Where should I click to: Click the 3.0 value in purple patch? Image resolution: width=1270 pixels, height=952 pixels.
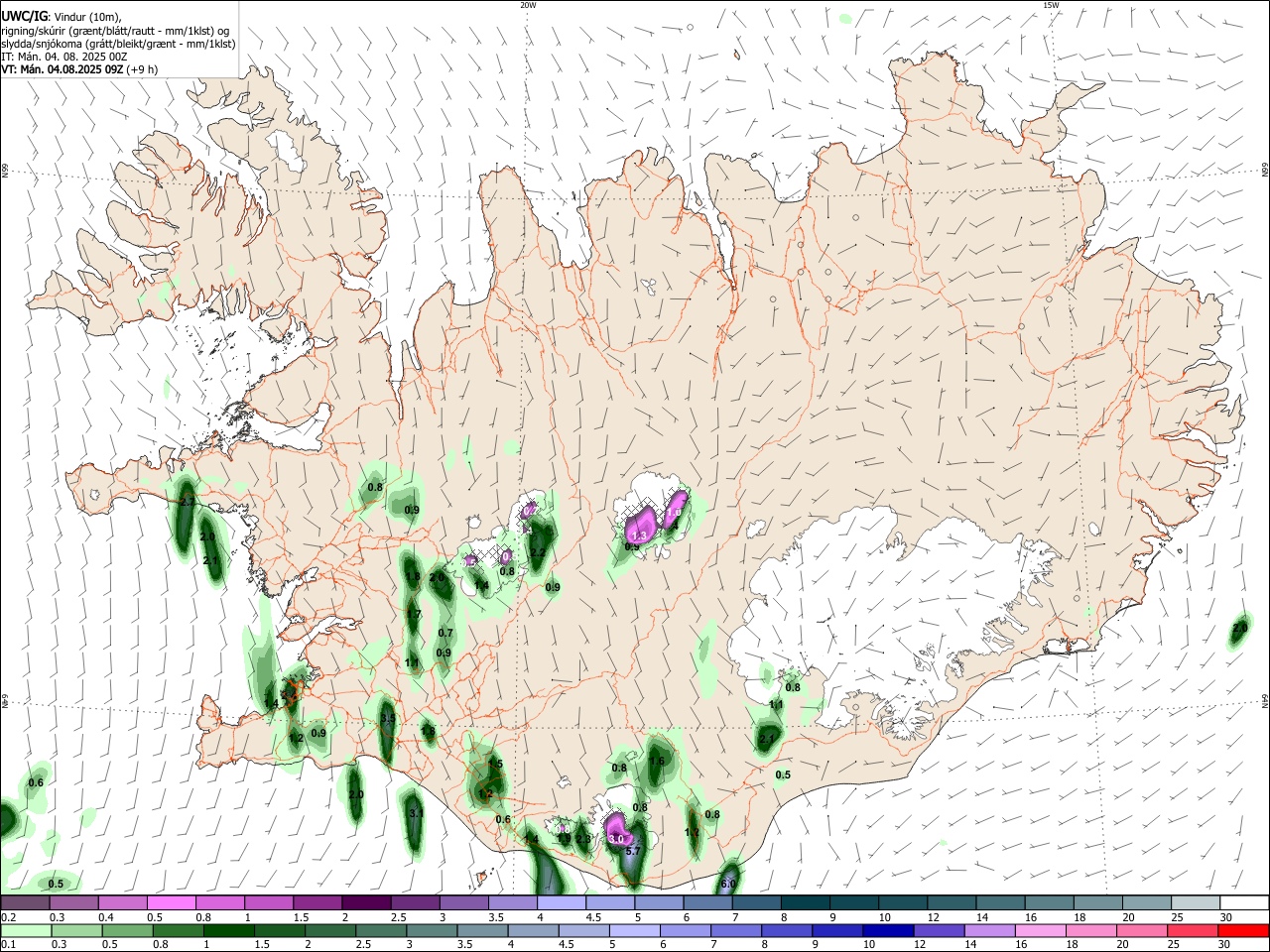pyautogui.click(x=616, y=839)
